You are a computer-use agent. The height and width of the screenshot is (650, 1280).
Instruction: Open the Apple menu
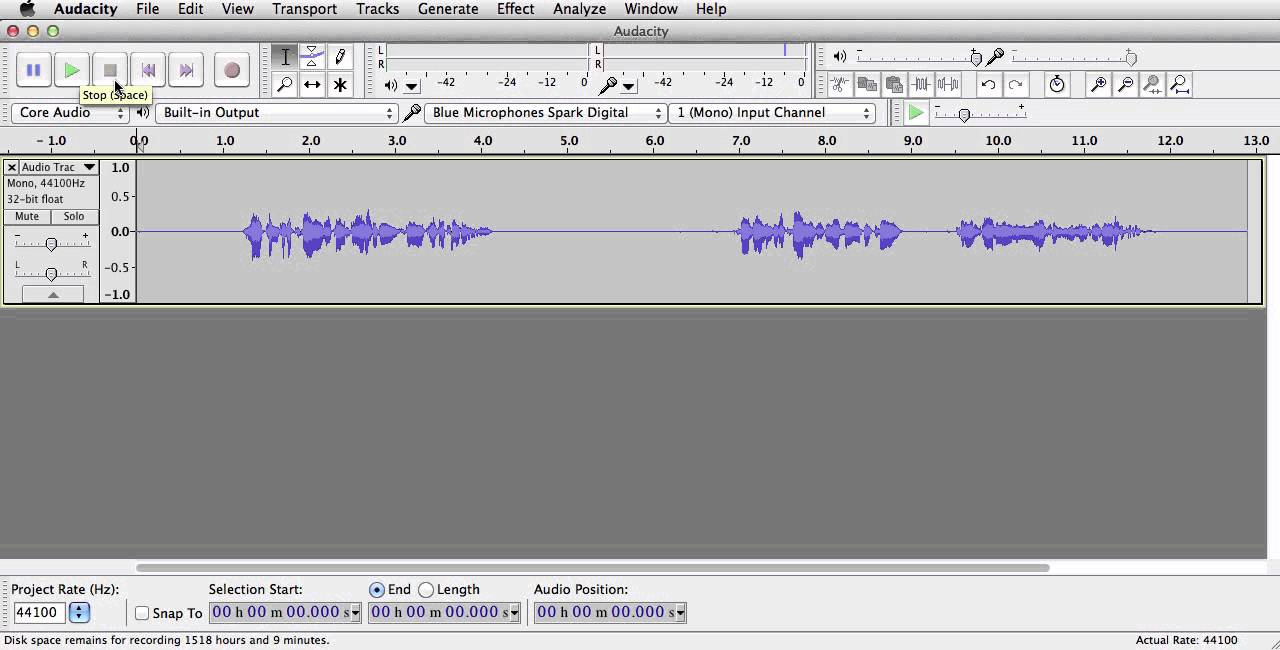pos(27,9)
